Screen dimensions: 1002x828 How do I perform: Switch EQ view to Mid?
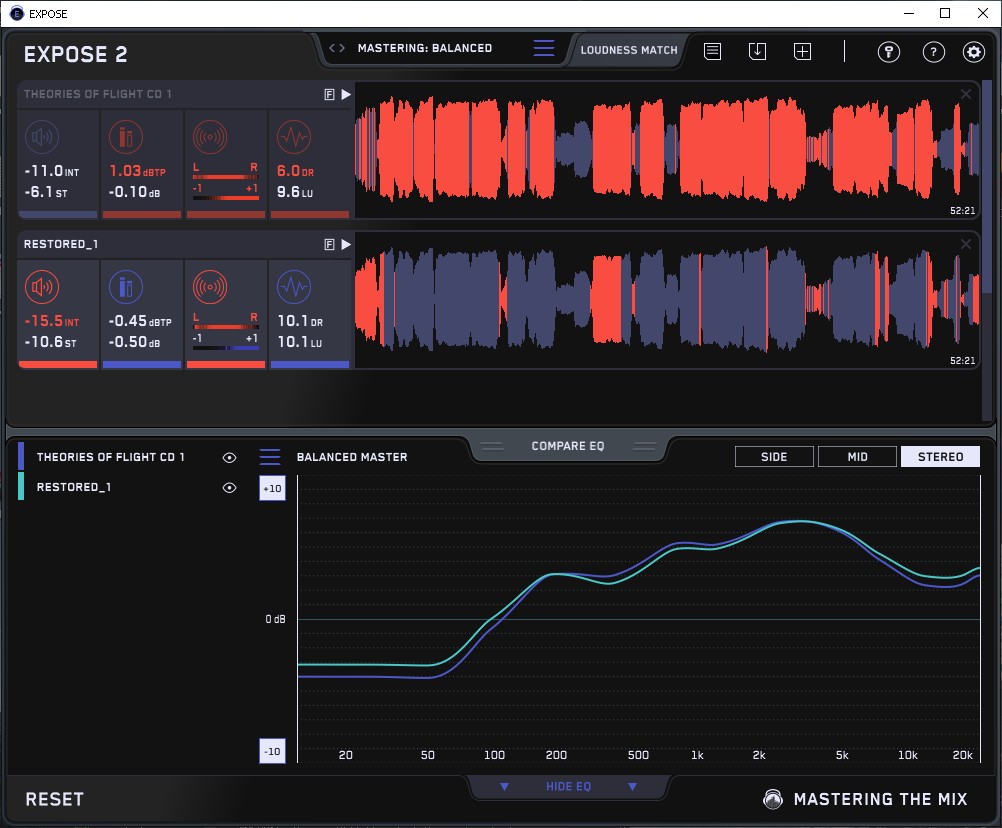coord(857,457)
